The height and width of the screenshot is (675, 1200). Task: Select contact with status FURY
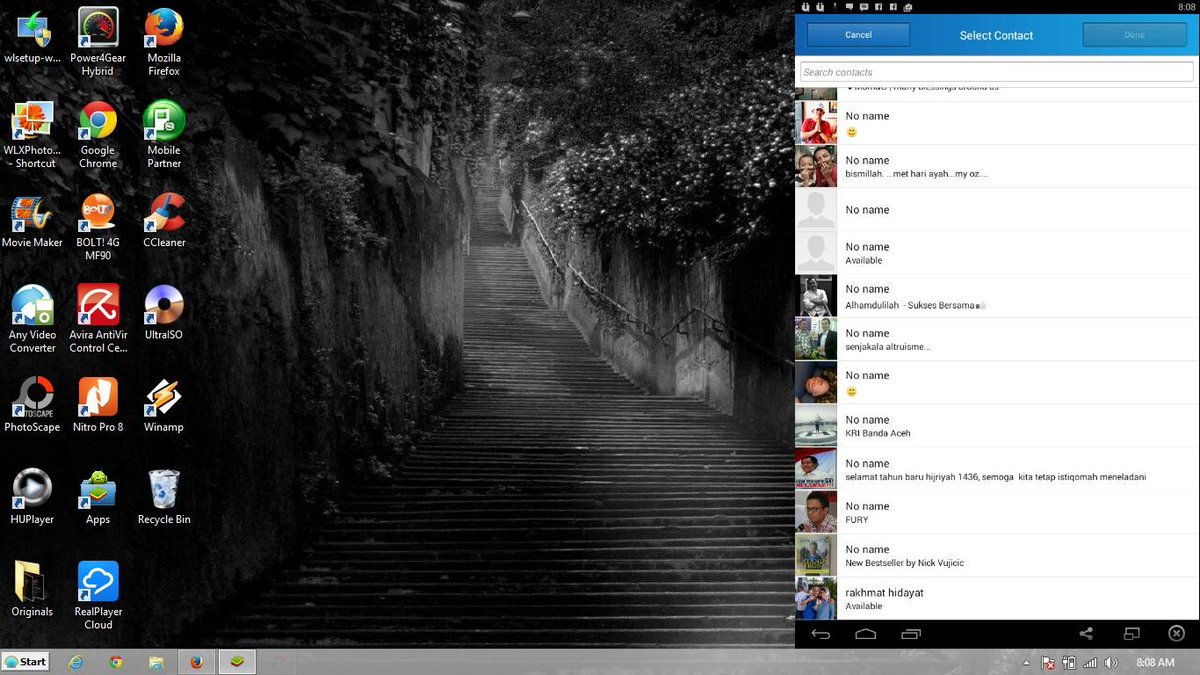point(997,512)
